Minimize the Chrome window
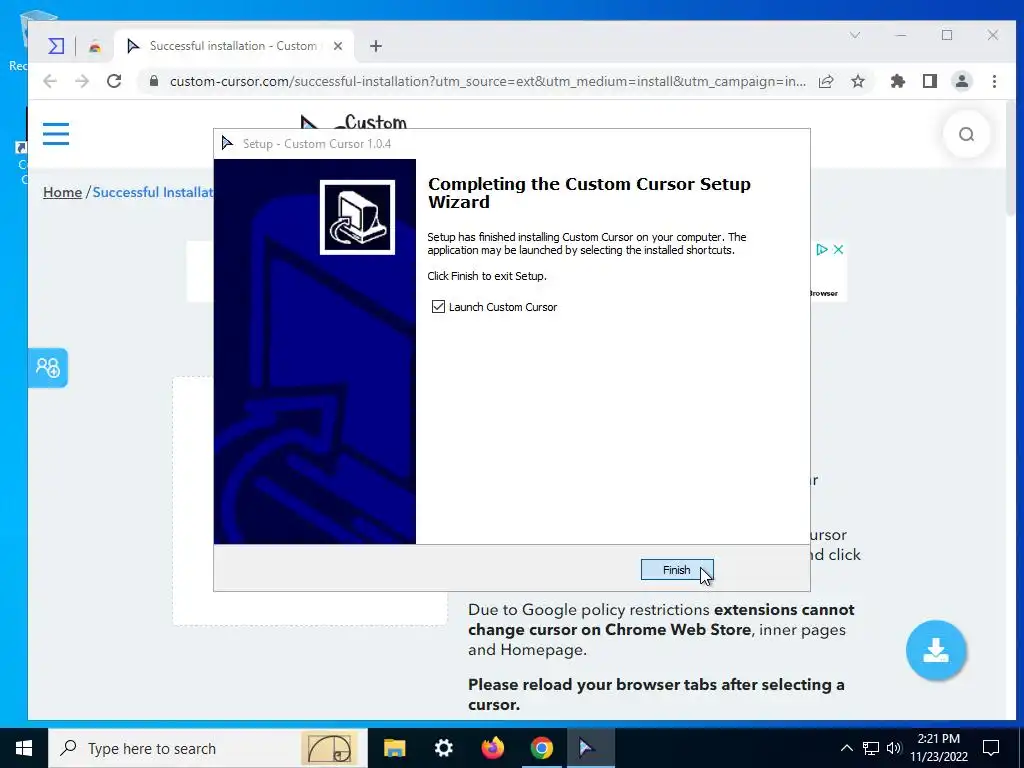 pos(901,35)
